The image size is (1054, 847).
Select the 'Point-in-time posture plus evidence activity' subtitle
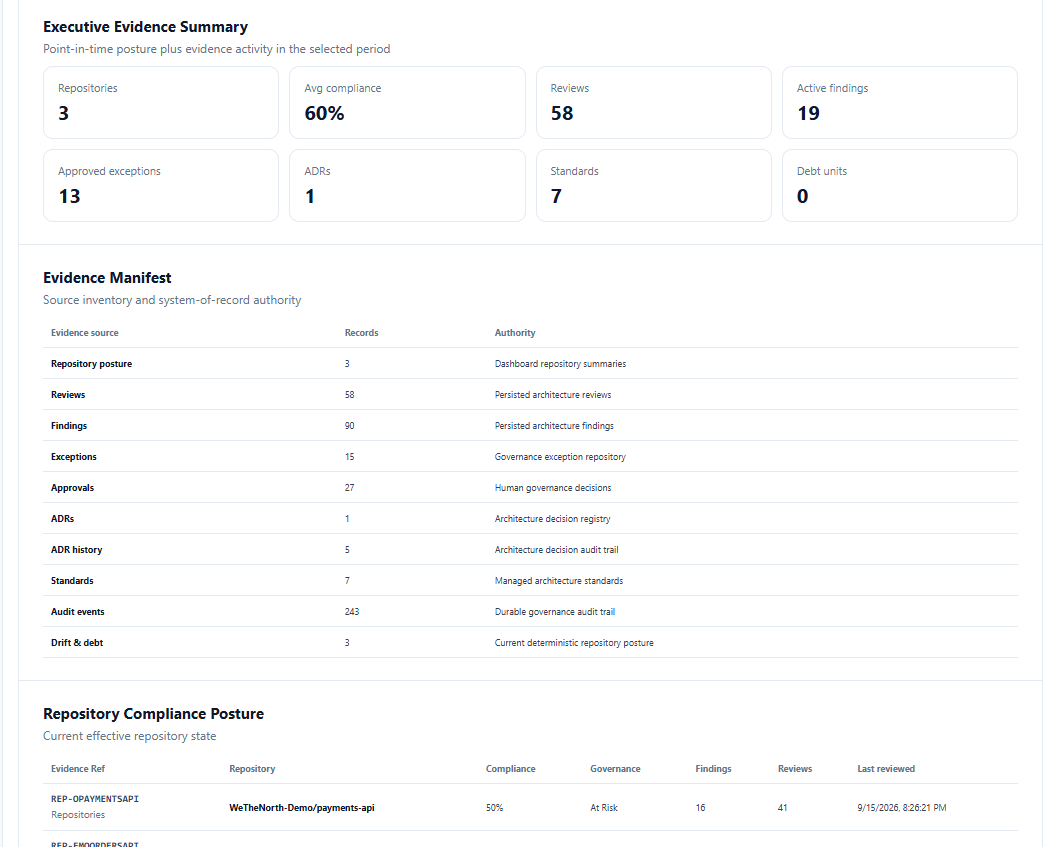(216, 49)
